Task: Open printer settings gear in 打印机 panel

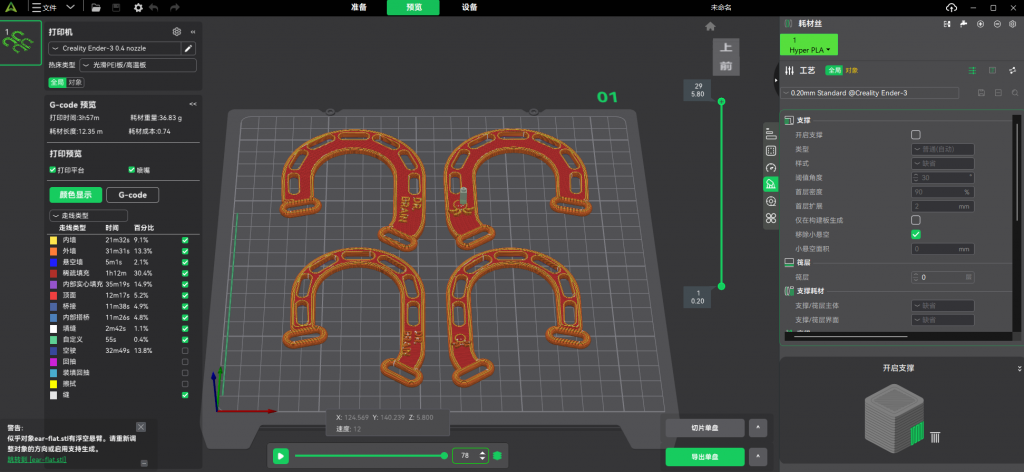Action: coord(177,32)
